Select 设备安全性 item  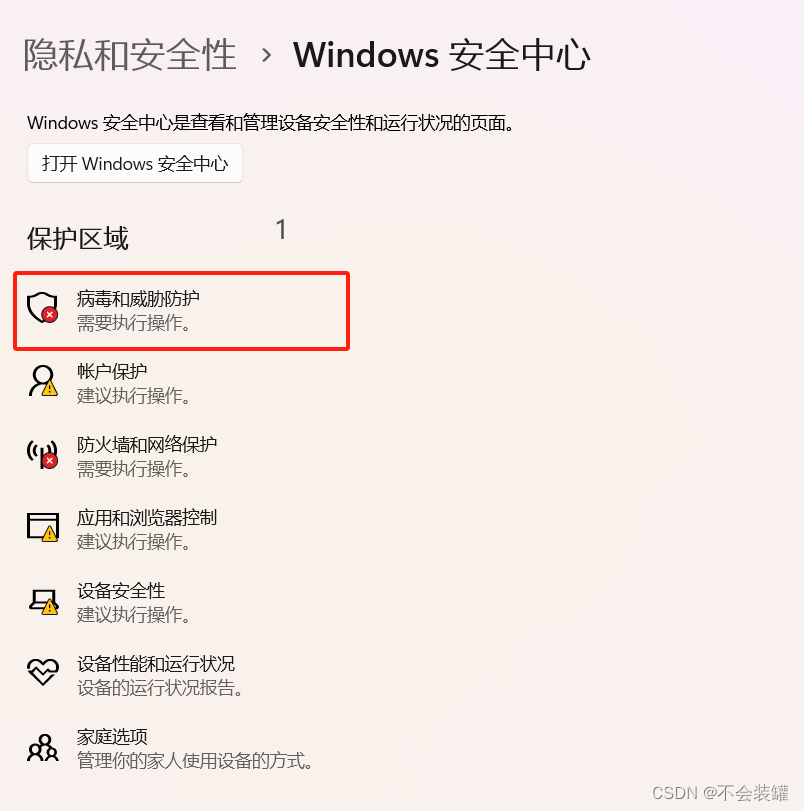182,602
